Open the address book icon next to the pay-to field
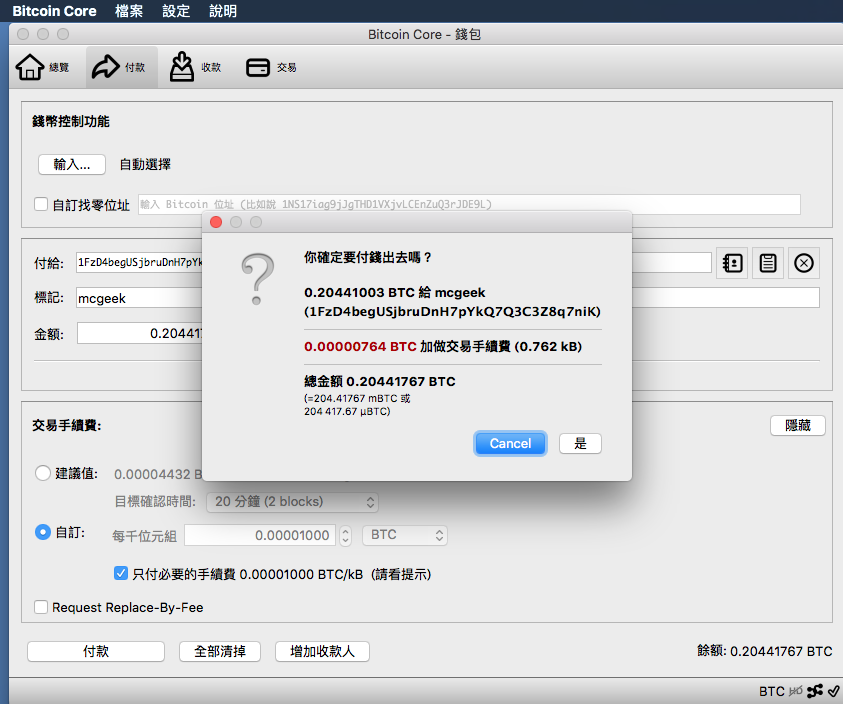 coord(732,263)
